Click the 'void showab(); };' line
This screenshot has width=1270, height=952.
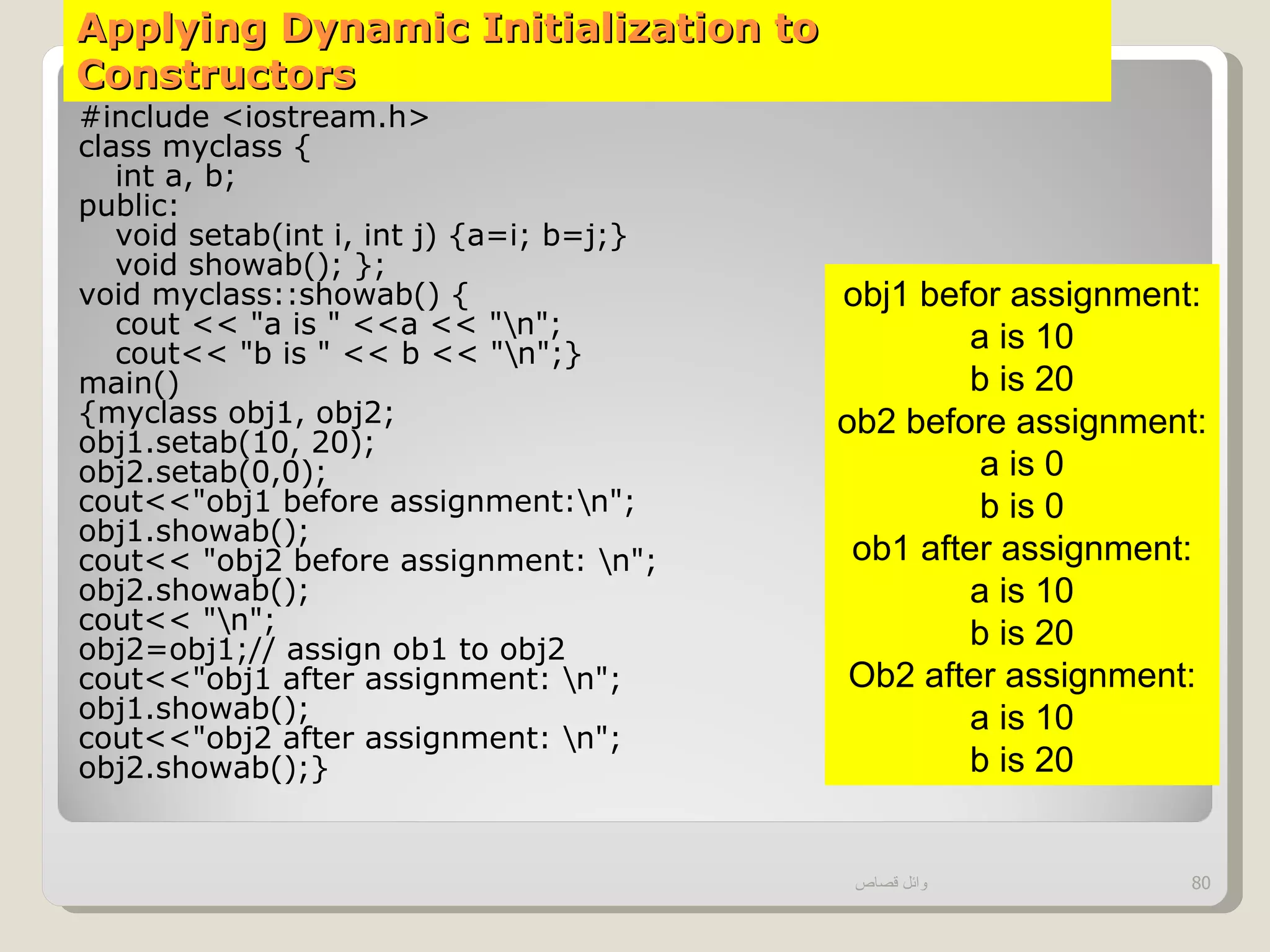click(x=250, y=266)
